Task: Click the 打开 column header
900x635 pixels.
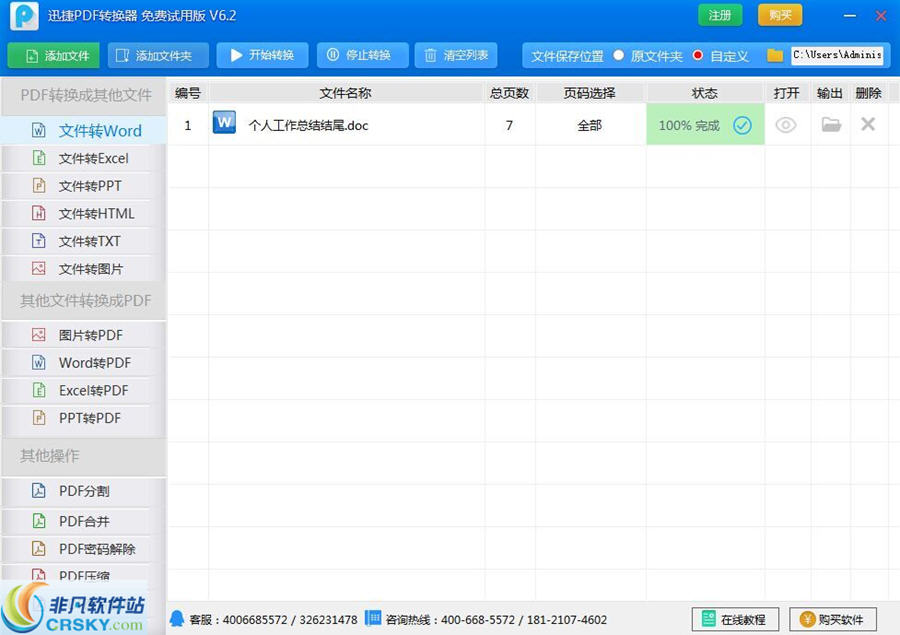Action: click(787, 93)
